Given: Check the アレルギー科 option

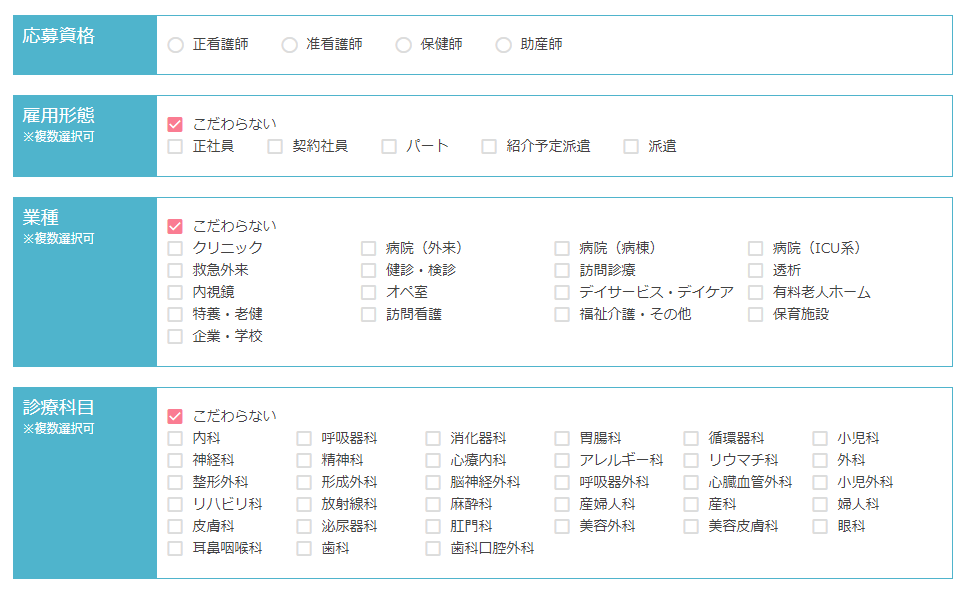Looking at the screenshot, I should point(562,461).
